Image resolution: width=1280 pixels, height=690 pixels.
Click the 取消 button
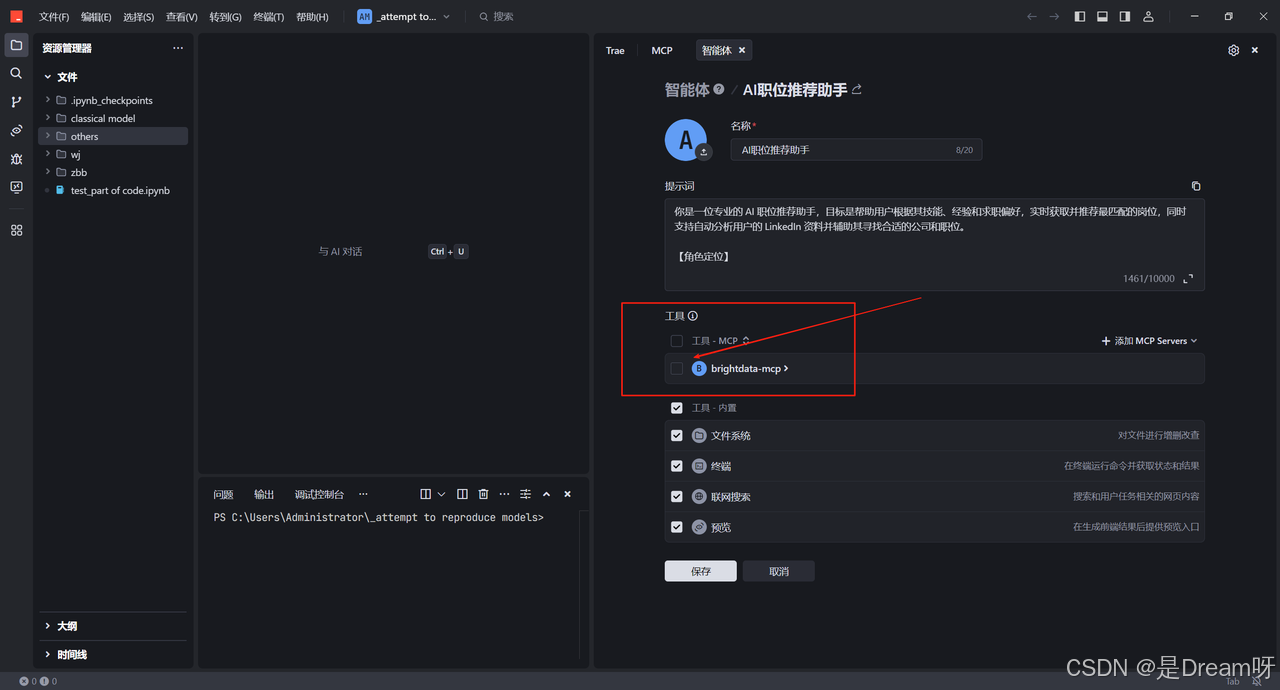tap(779, 571)
